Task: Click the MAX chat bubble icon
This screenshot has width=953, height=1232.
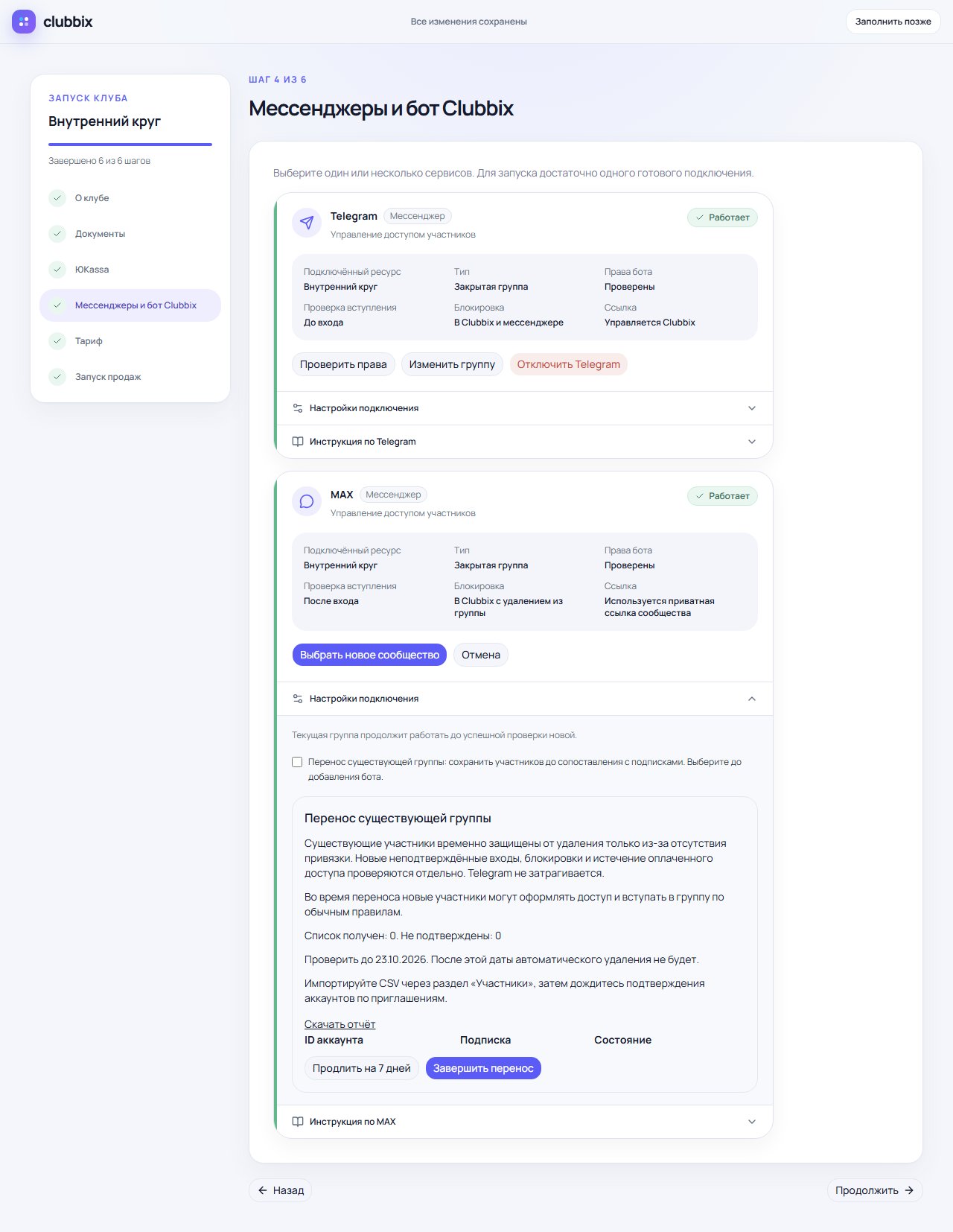Action: [307, 501]
